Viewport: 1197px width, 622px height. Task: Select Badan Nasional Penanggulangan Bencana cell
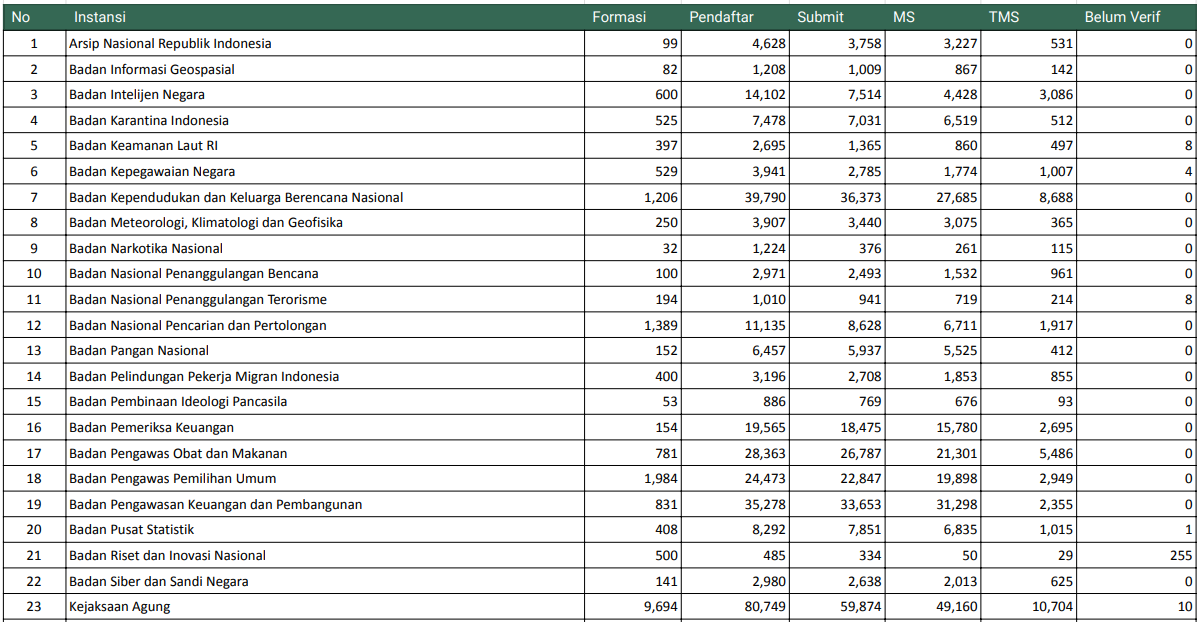coord(325,274)
